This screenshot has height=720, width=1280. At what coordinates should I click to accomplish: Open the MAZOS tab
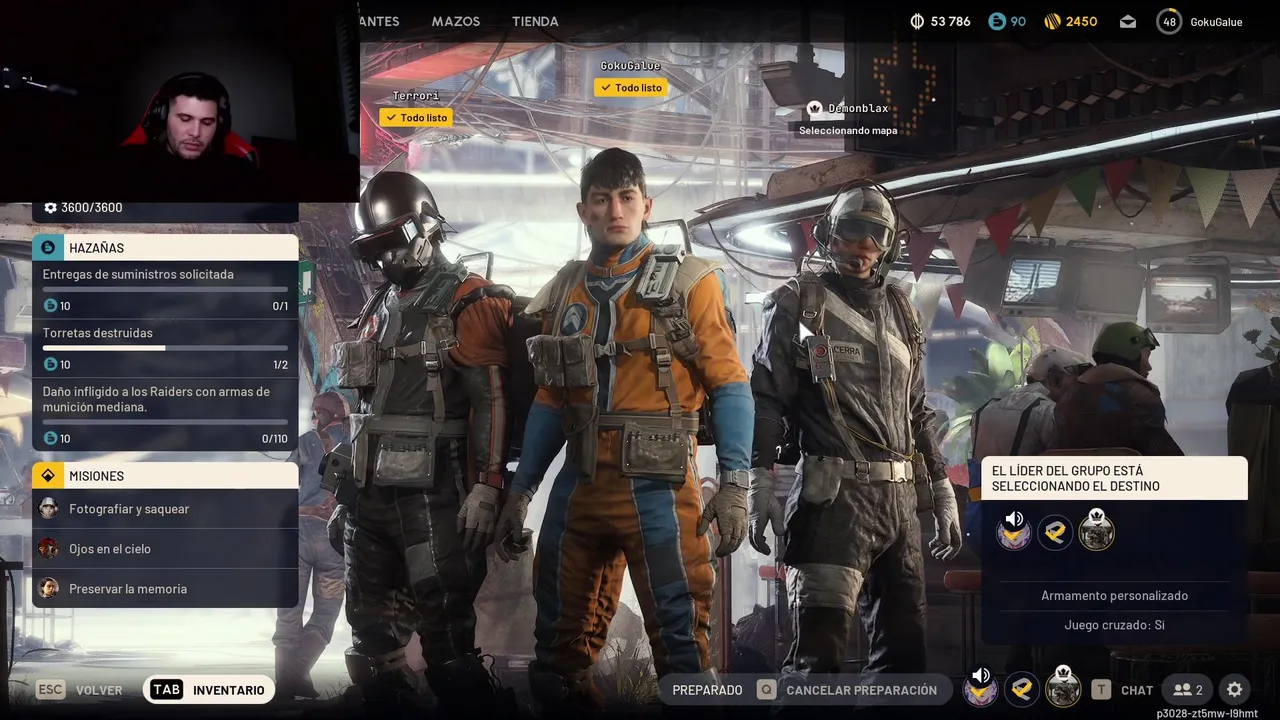(x=456, y=21)
